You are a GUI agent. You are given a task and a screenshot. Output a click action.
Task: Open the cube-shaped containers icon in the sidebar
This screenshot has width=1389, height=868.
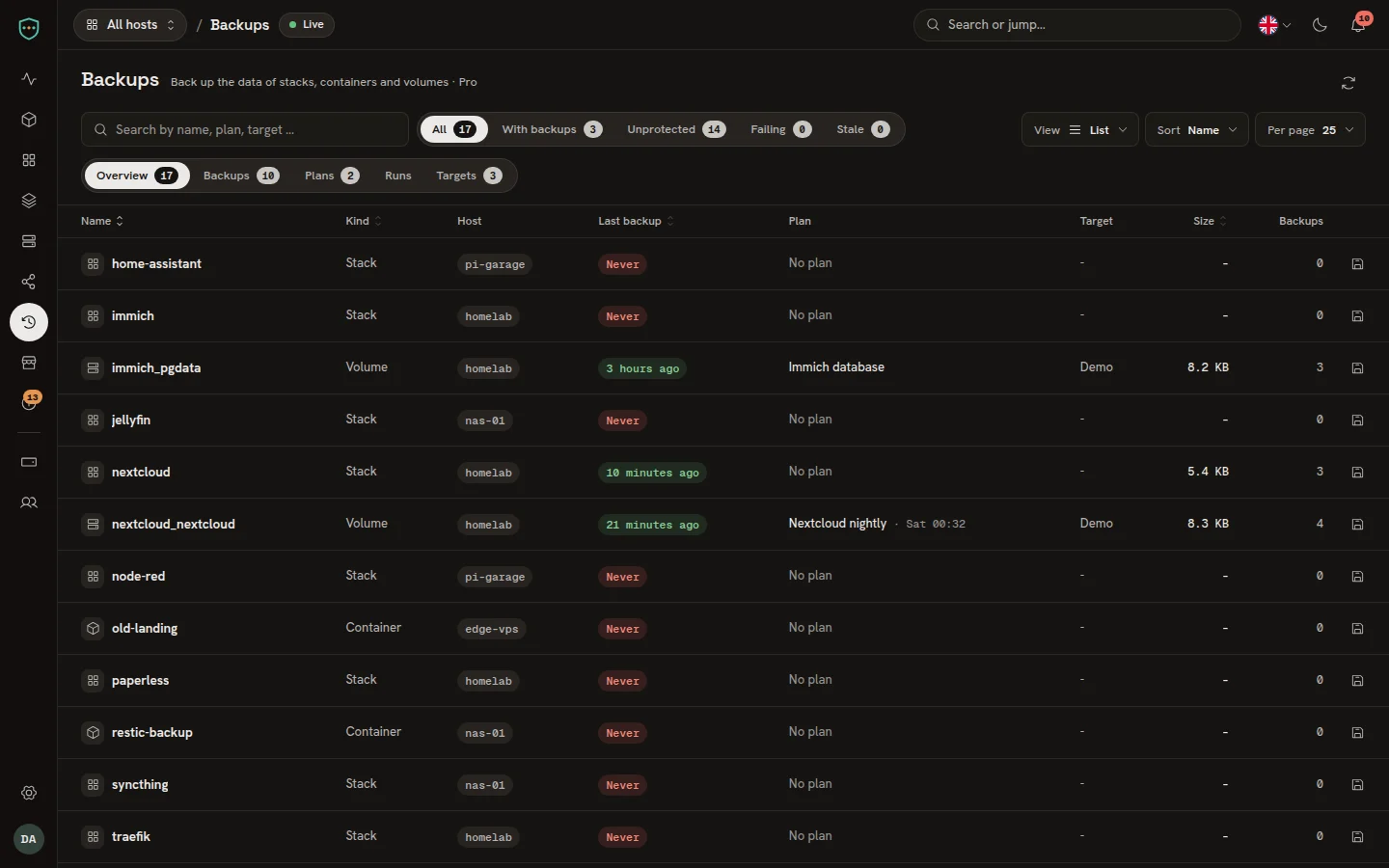click(x=29, y=120)
